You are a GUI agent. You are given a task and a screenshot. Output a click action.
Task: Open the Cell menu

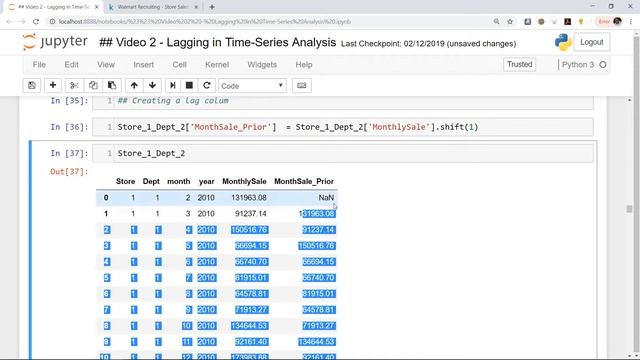pos(179,64)
